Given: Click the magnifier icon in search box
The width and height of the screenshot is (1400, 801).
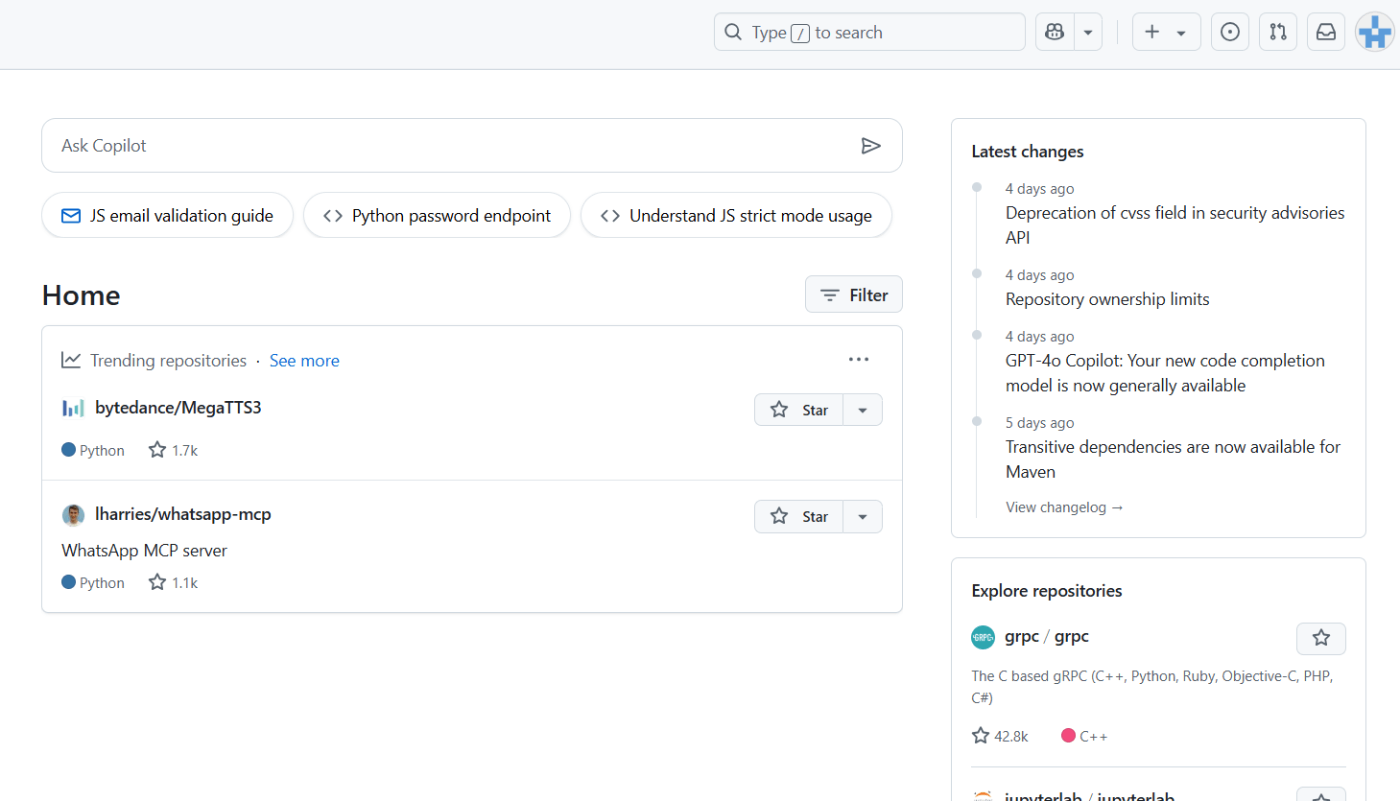Looking at the screenshot, I should tap(733, 32).
